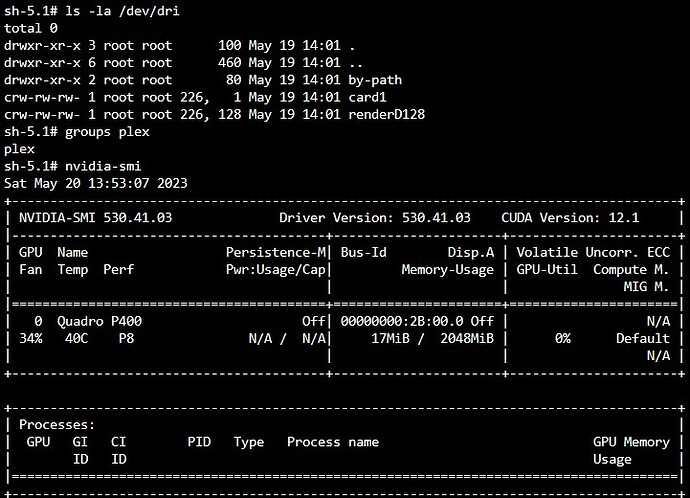The width and height of the screenshot is (690, 498).
Task: Select the 'Process name' column header
Action: coord(333,442)
